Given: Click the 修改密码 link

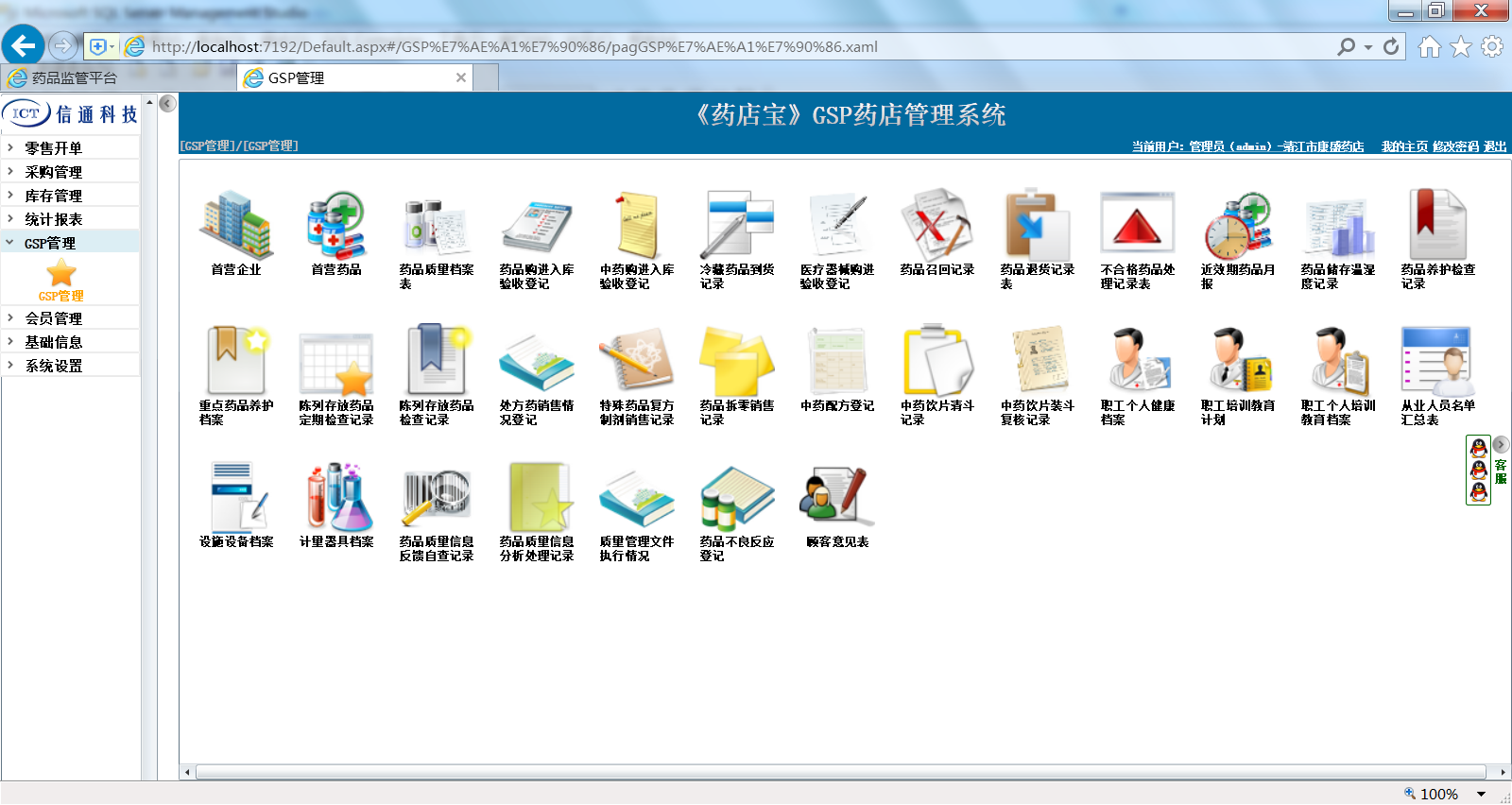Looking at the screenshot, I should pos(1456,146).
